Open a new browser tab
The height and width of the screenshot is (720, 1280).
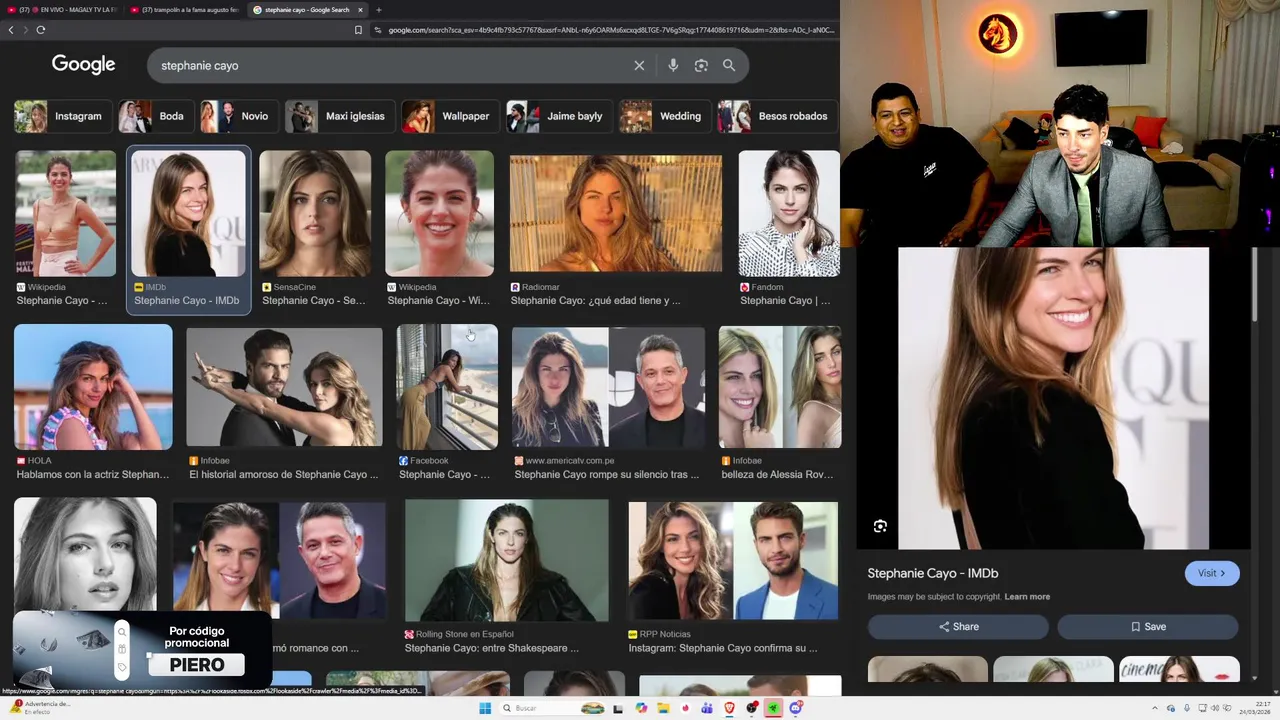pos(378,10)
